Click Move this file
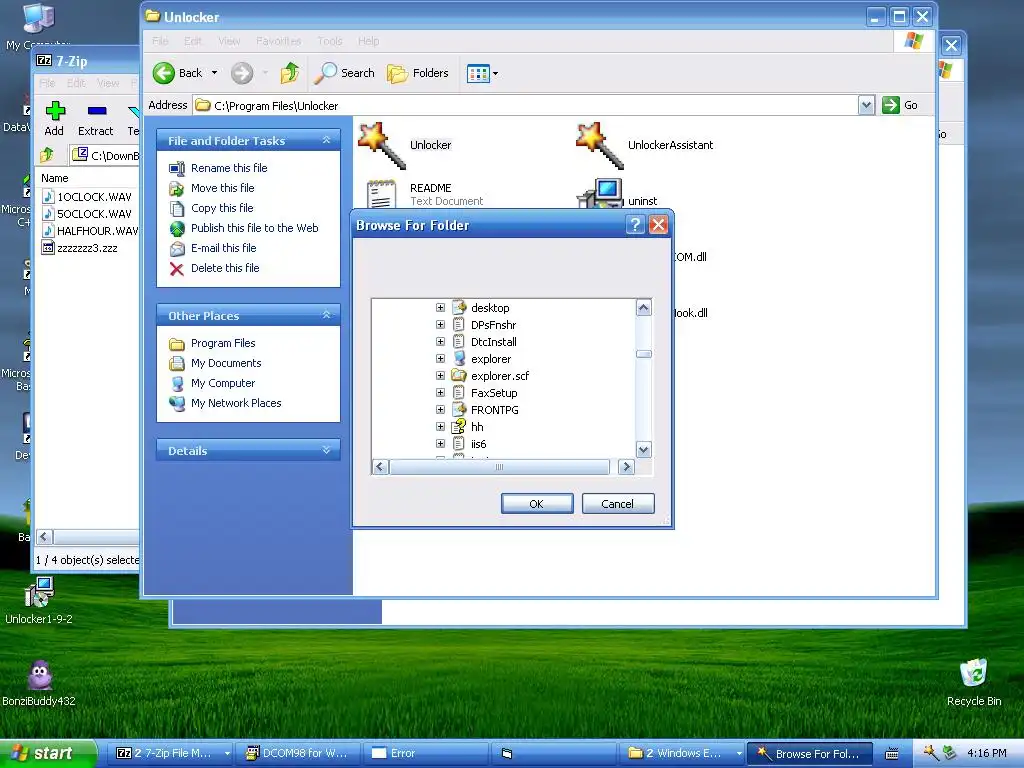The height and width of the screenshot is (768, 1024). [222, 188]
